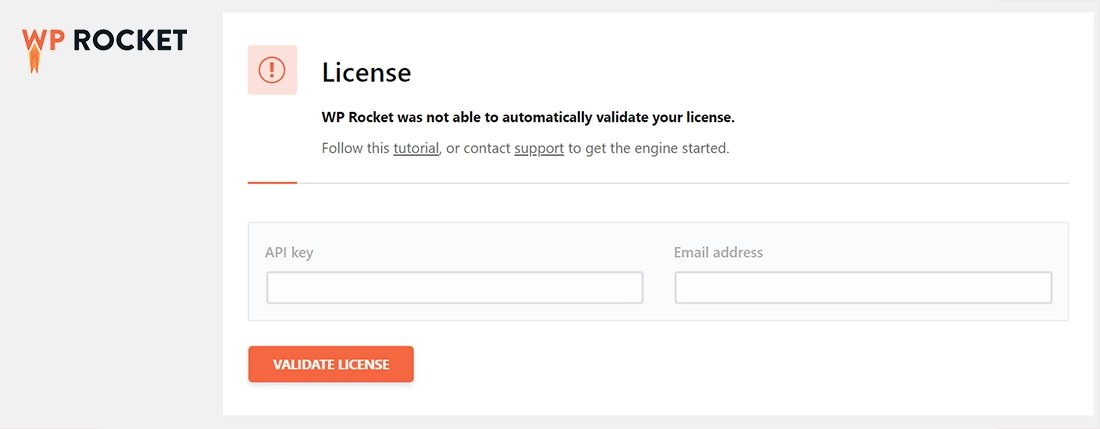Focus the API key input field

pyautogui.click(x=454, y=288)
